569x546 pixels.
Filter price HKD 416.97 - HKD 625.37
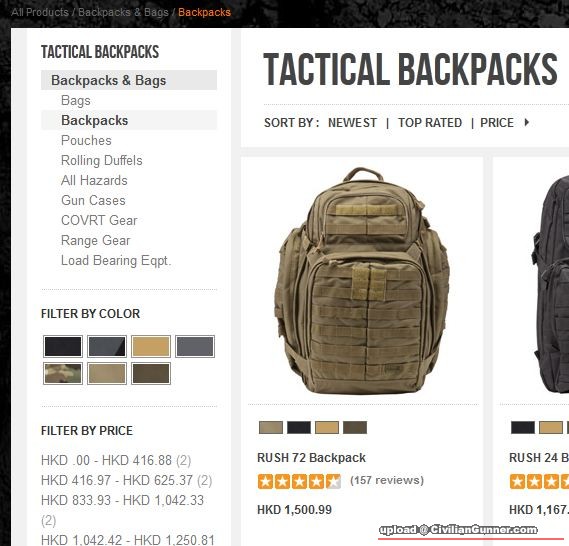coord(127,480)
